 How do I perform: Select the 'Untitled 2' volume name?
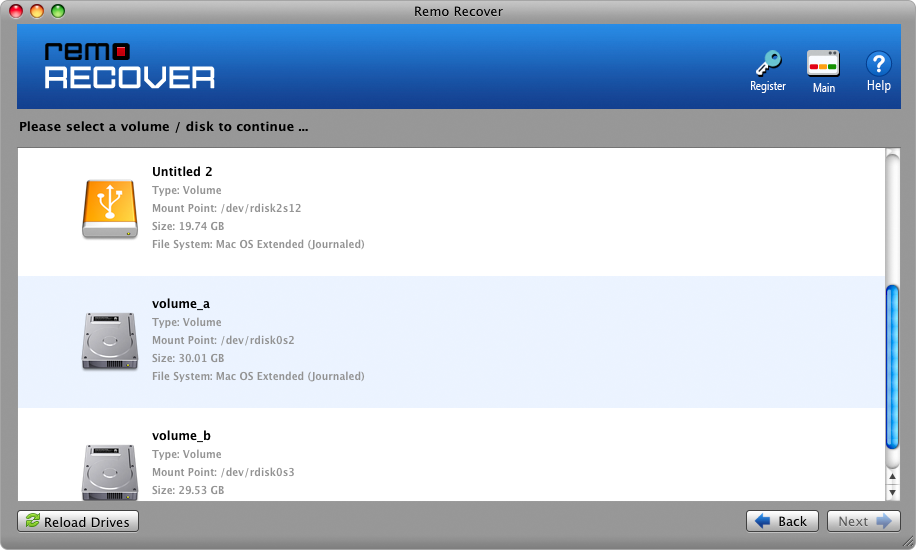tap(182, 172)
